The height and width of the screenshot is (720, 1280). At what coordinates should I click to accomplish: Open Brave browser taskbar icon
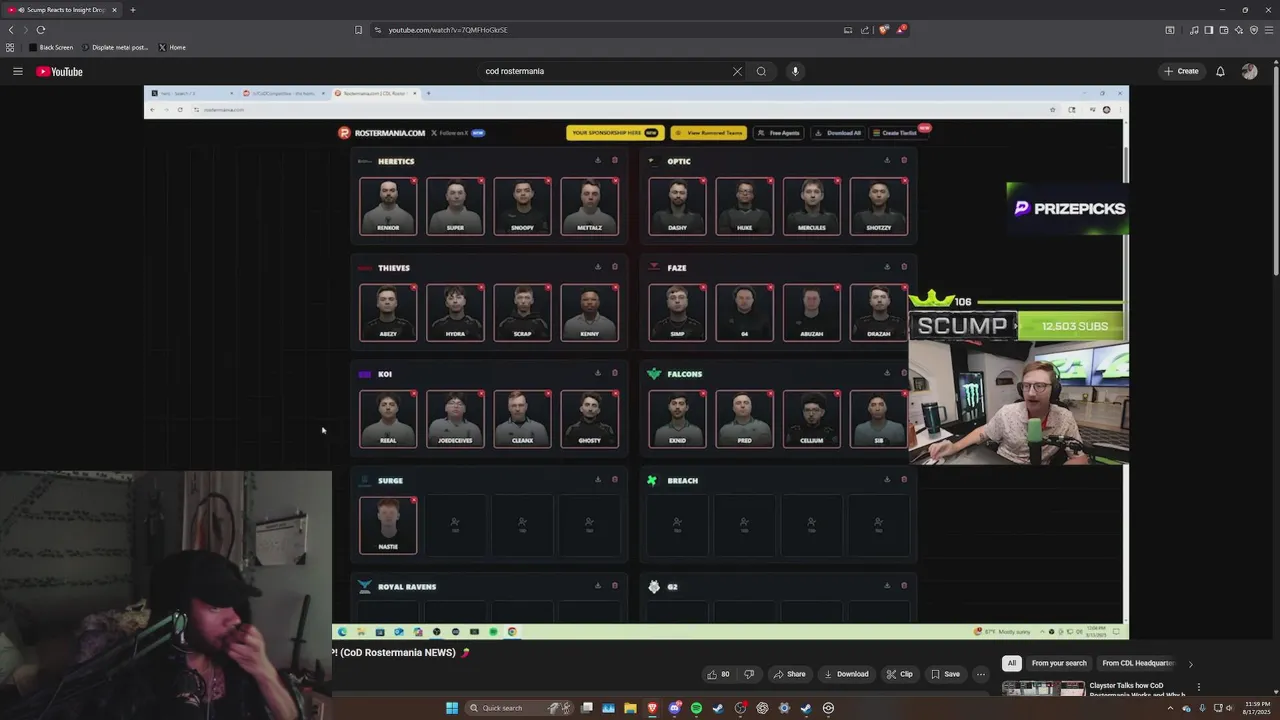pos(652,708)
